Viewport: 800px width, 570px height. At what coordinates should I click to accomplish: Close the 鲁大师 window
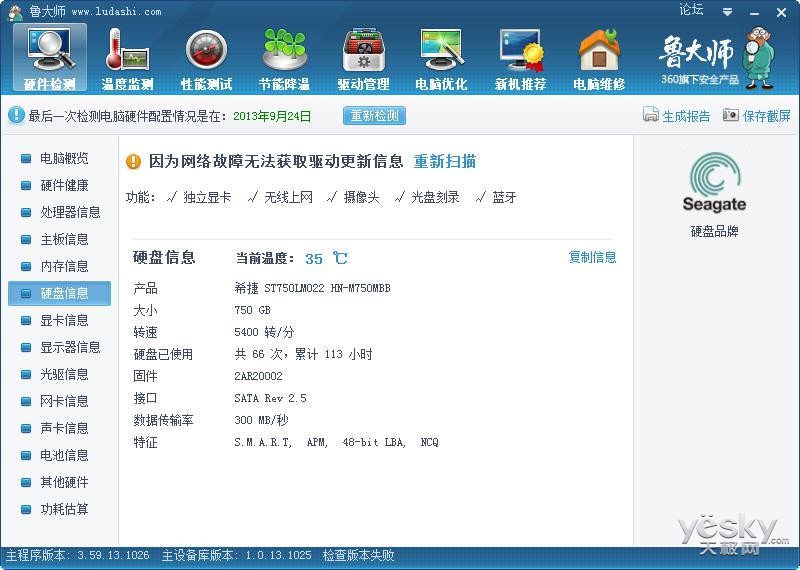coord(782,13)
